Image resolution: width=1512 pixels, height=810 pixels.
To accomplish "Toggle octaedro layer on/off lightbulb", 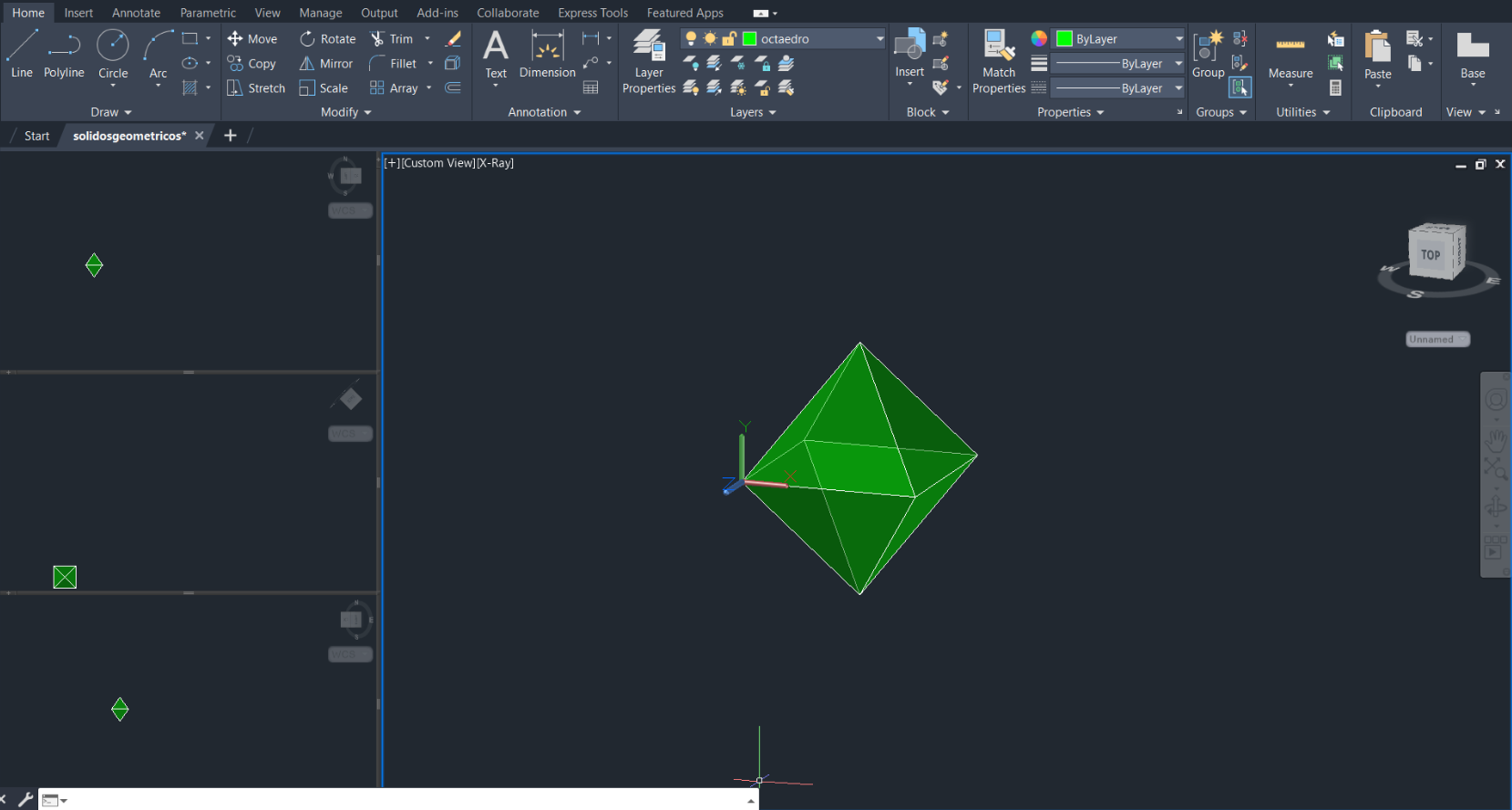I will 691,38.
